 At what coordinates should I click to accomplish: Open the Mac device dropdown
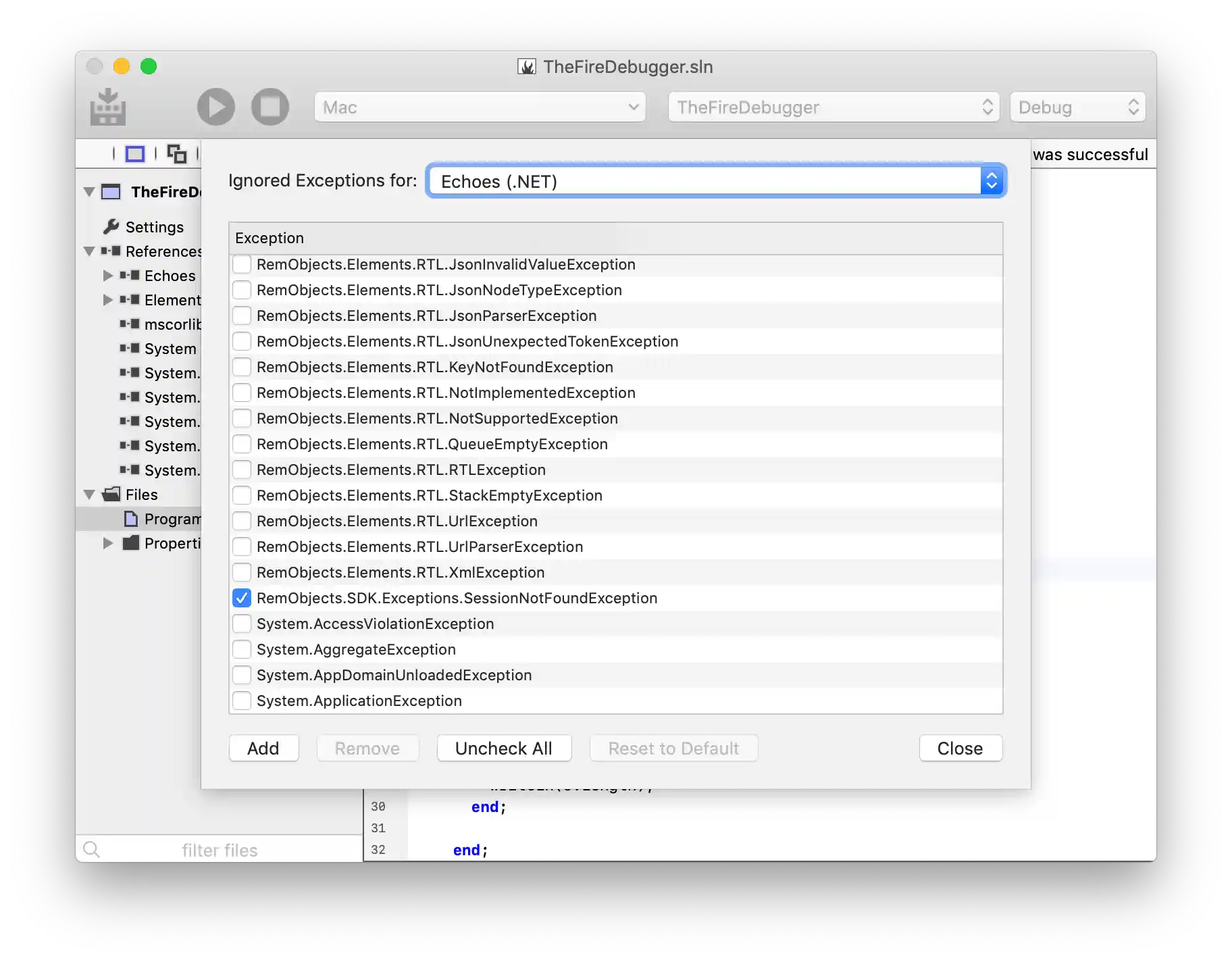pyautogui.click(x=480, y=107)
